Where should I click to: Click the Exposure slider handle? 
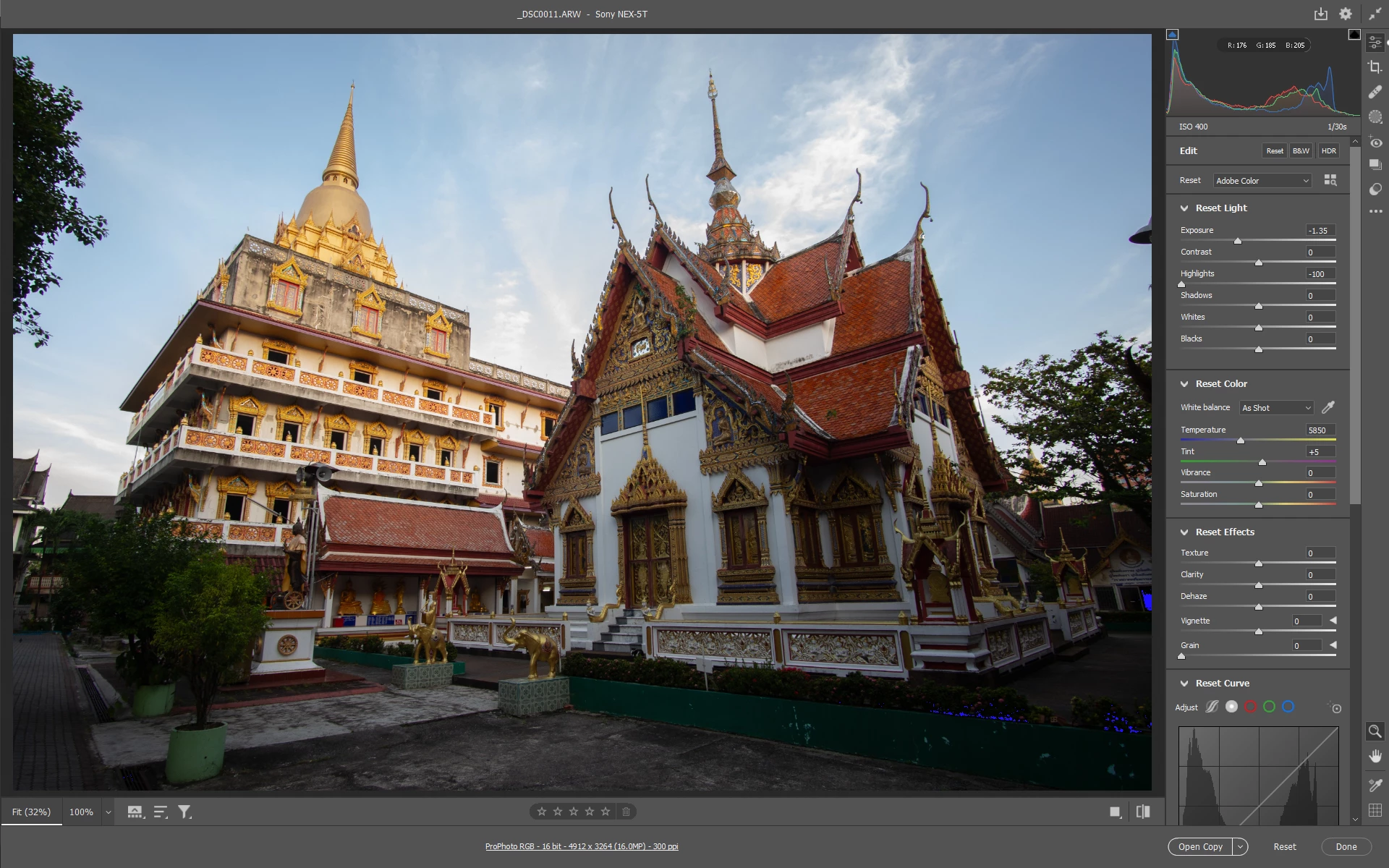[x=1238, y=241]
